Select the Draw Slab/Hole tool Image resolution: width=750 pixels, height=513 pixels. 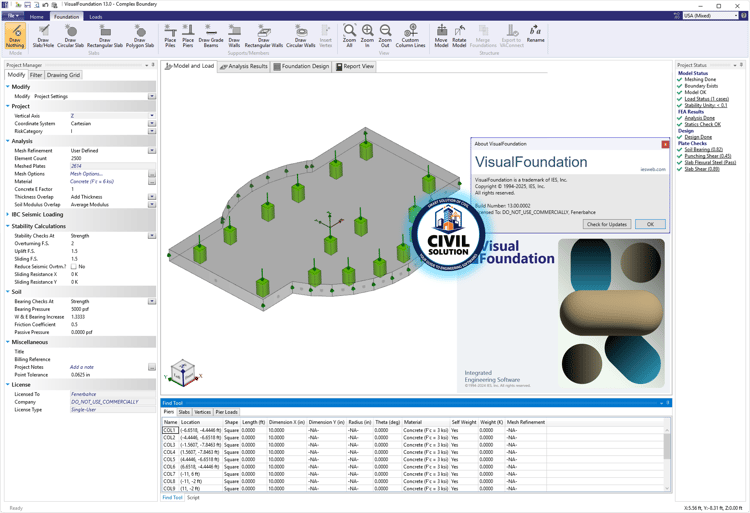click(43, 36)
